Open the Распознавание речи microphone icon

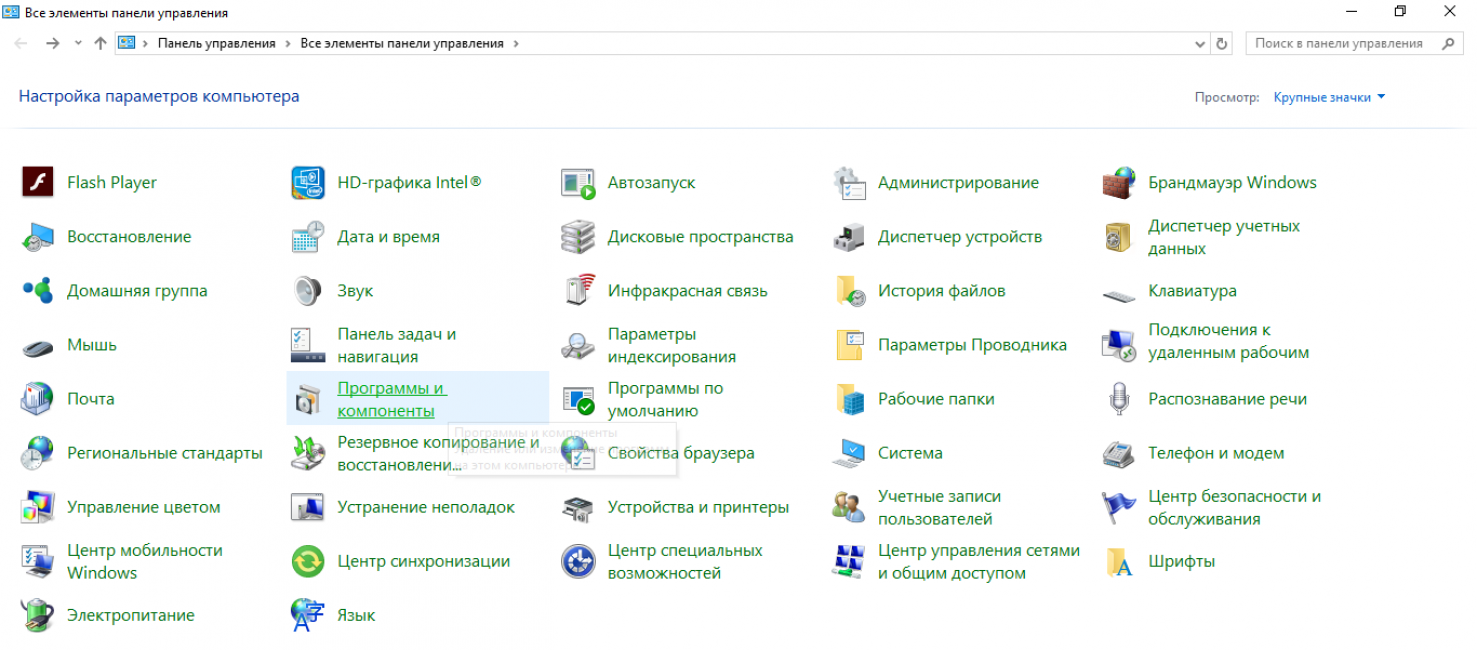point(1118,399)
